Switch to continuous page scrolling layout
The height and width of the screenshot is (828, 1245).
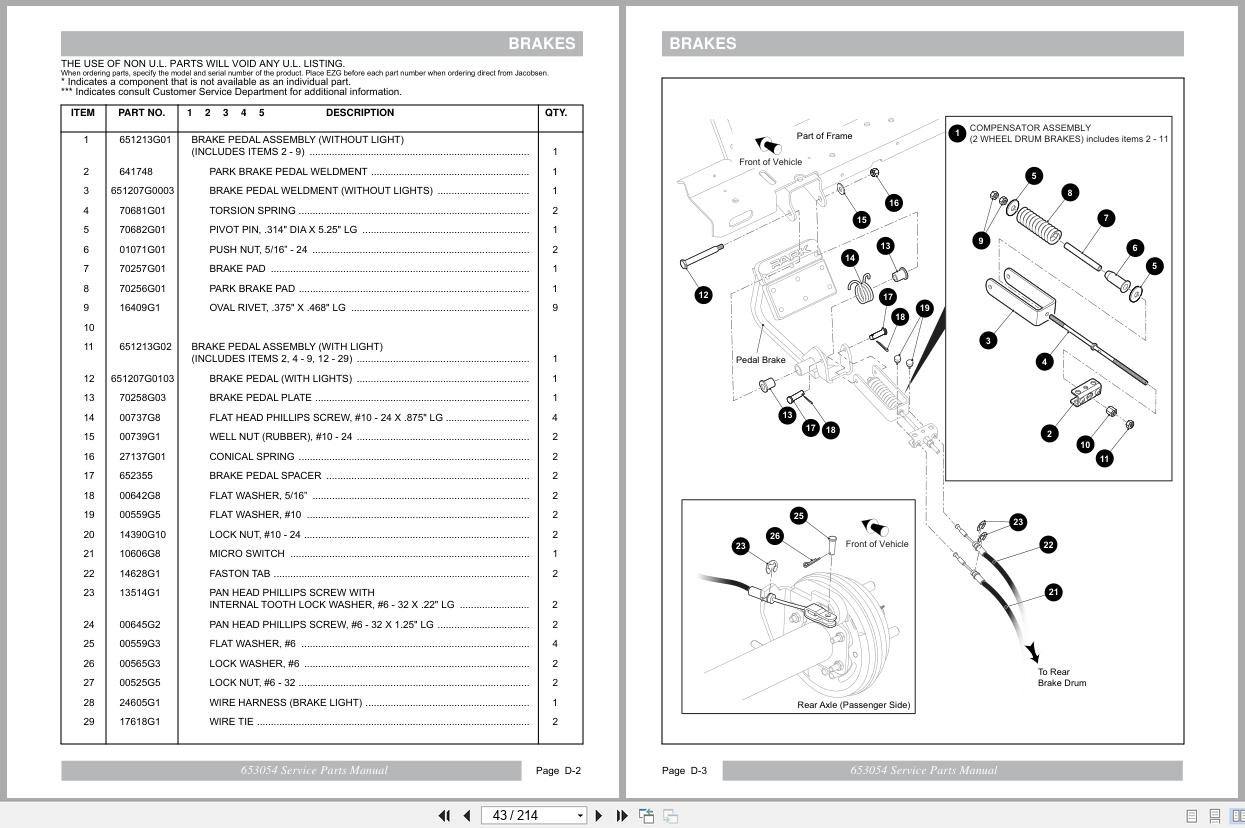pos(1215,816)
